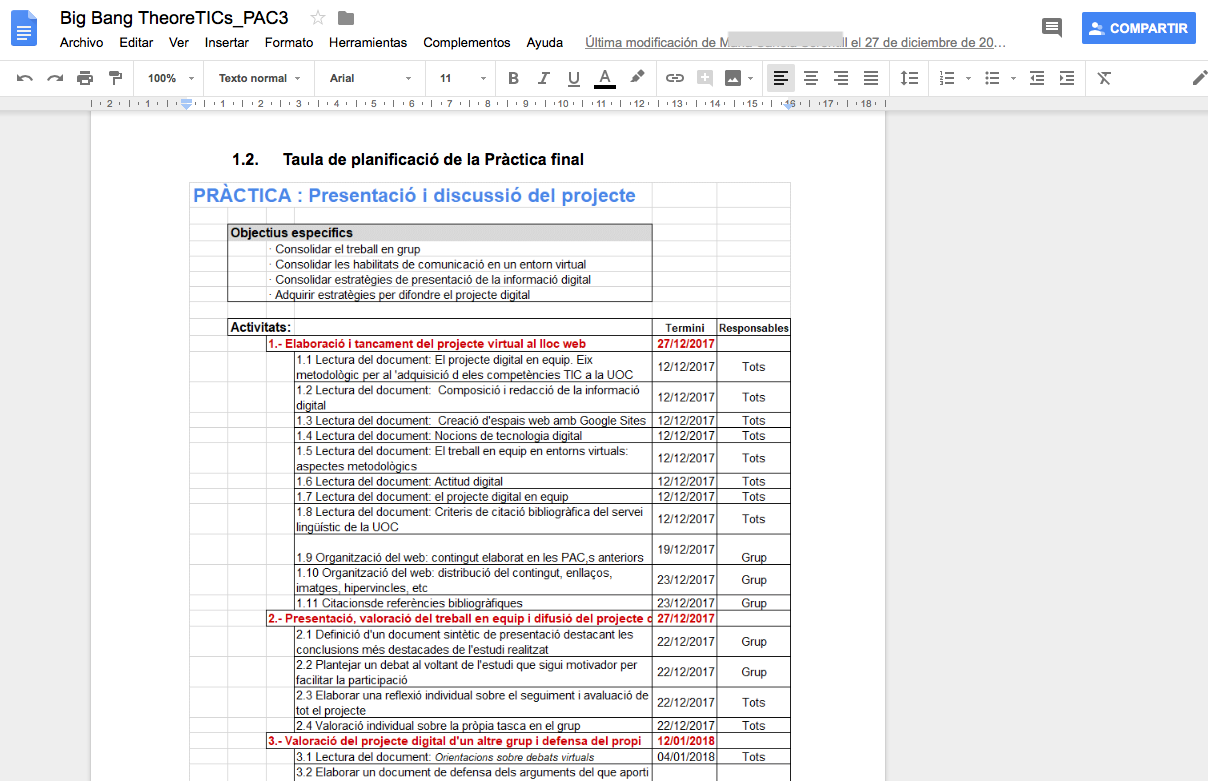Open the insert image dropdown arrow

751,78
